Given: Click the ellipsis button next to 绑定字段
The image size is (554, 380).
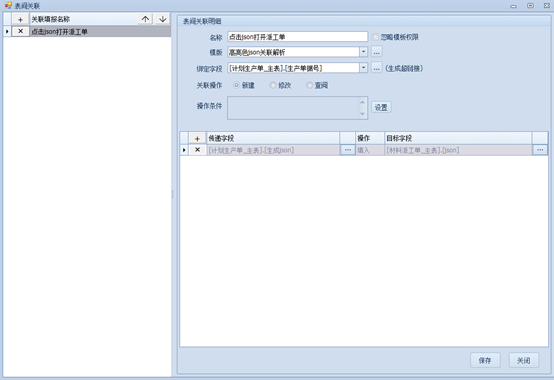Looking at the screenshot, I should pyautogui.click(x=377, y=68).
